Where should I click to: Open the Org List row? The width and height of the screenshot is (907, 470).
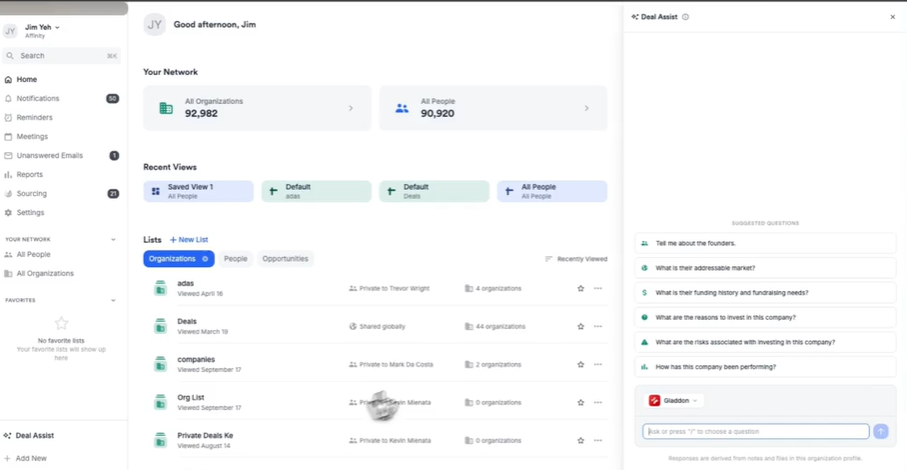(x=375, y=402)
